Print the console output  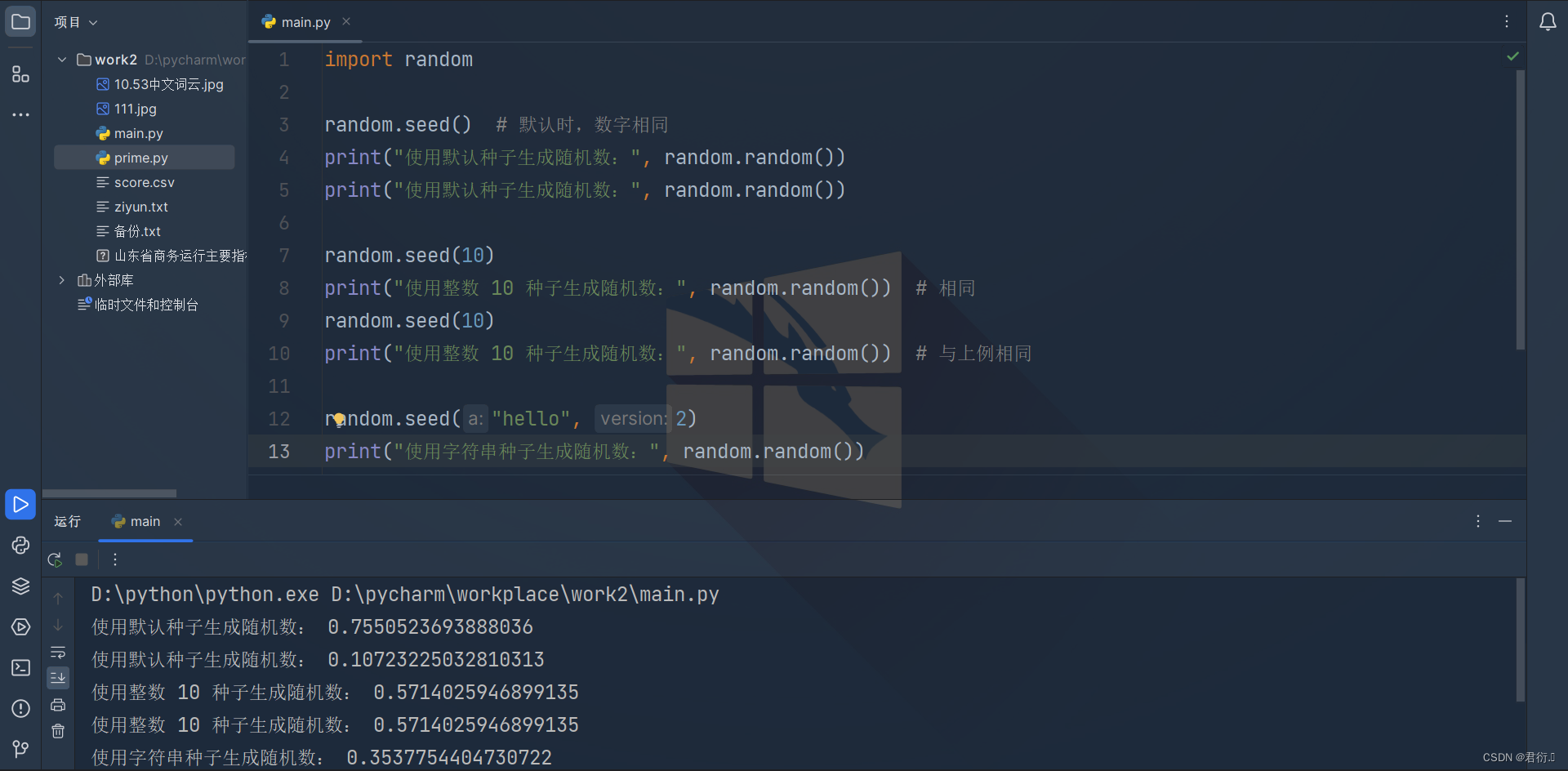58,705
